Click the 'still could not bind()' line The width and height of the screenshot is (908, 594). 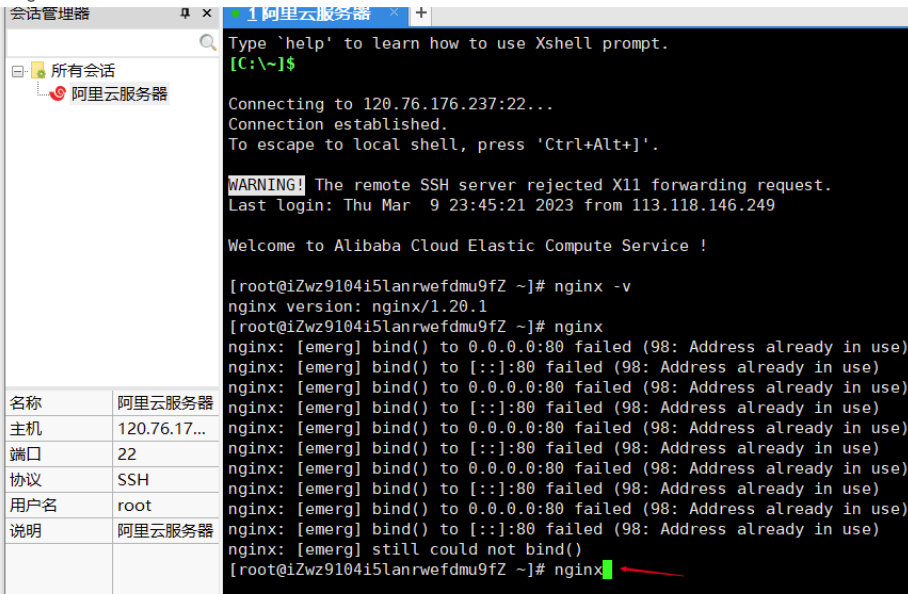click(405, 549)
